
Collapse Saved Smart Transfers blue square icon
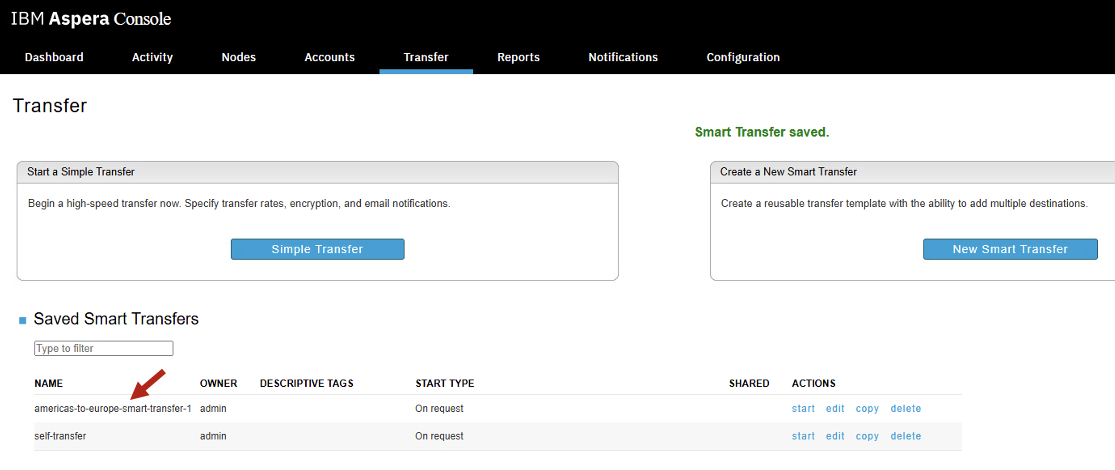tap(23, 321)
